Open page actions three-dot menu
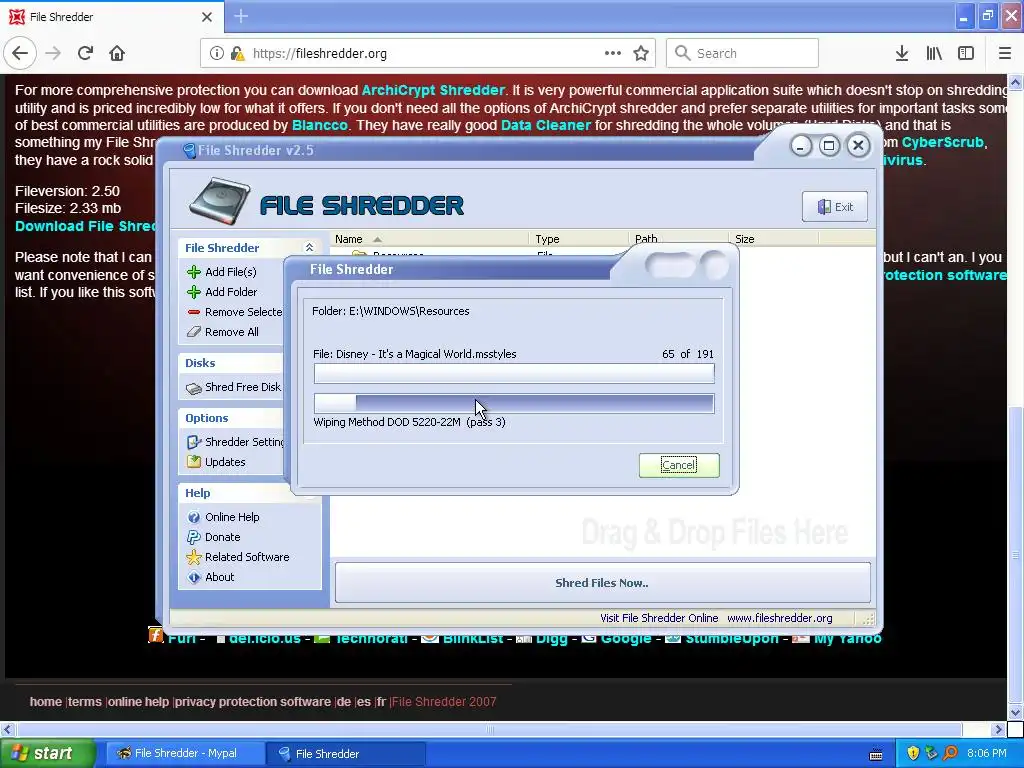Screen dimensions: 1024x768 point(613,53)
